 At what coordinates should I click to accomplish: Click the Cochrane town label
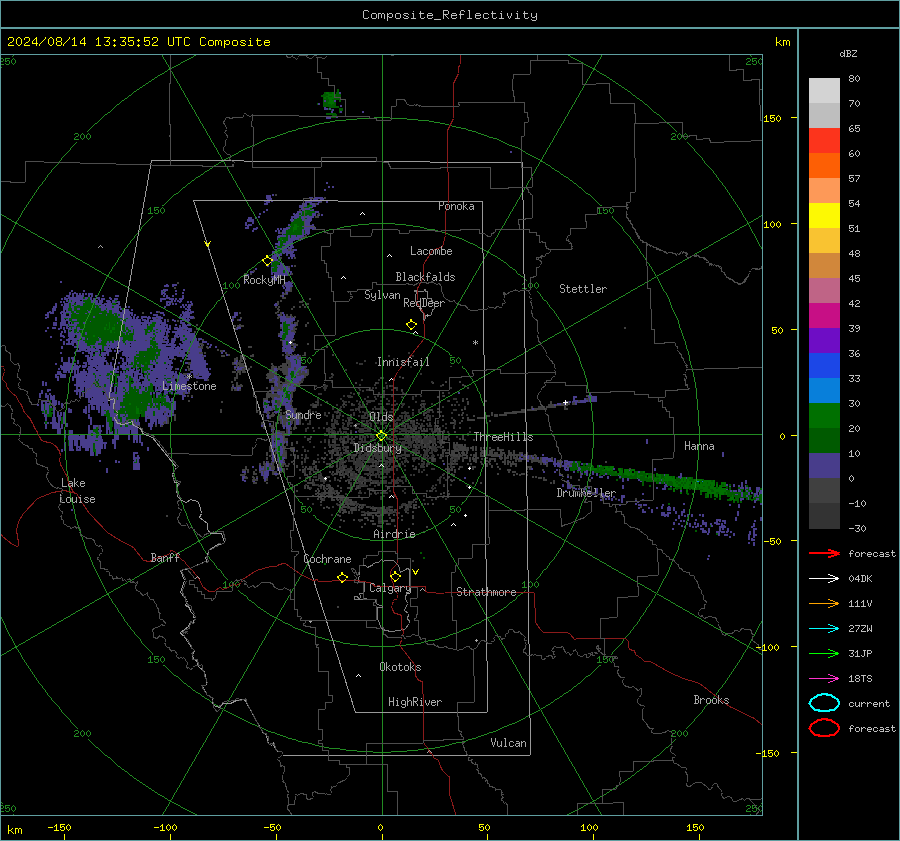tap(327, 559)
